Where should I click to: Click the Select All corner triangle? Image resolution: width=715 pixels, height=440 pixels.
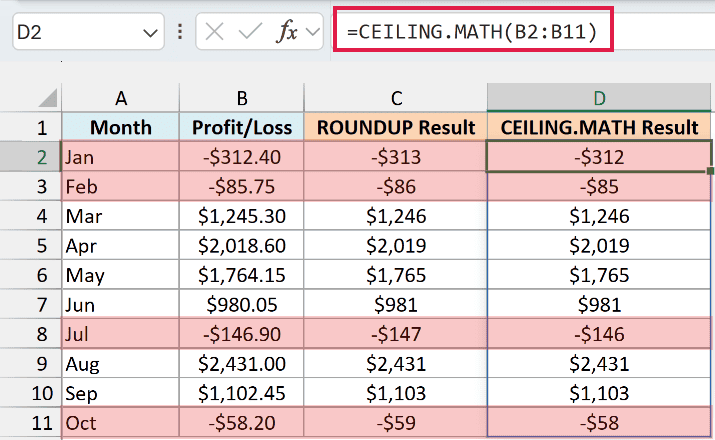pos(48,98)
